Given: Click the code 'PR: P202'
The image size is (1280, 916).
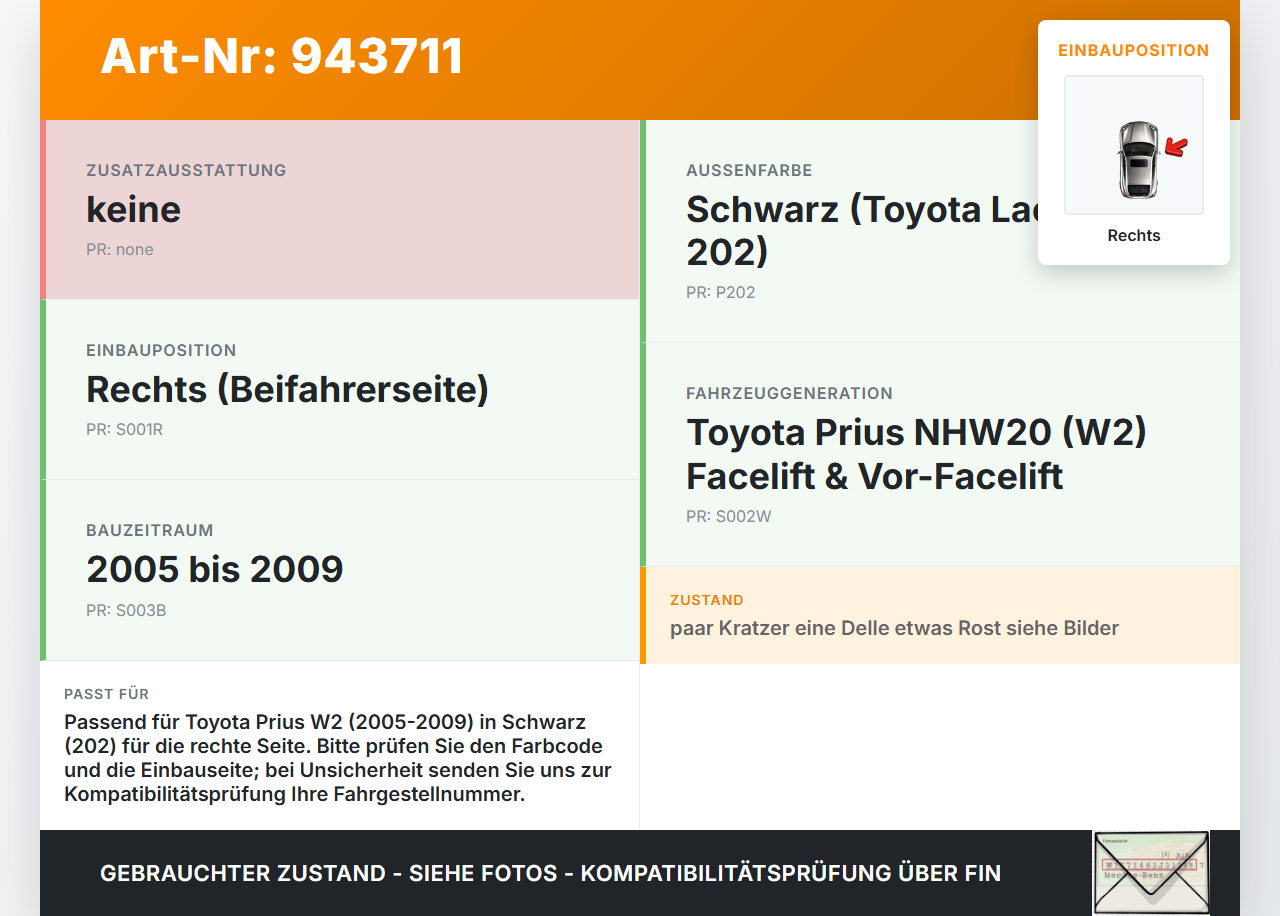Looking at the screenshot, I should point(721,292).
